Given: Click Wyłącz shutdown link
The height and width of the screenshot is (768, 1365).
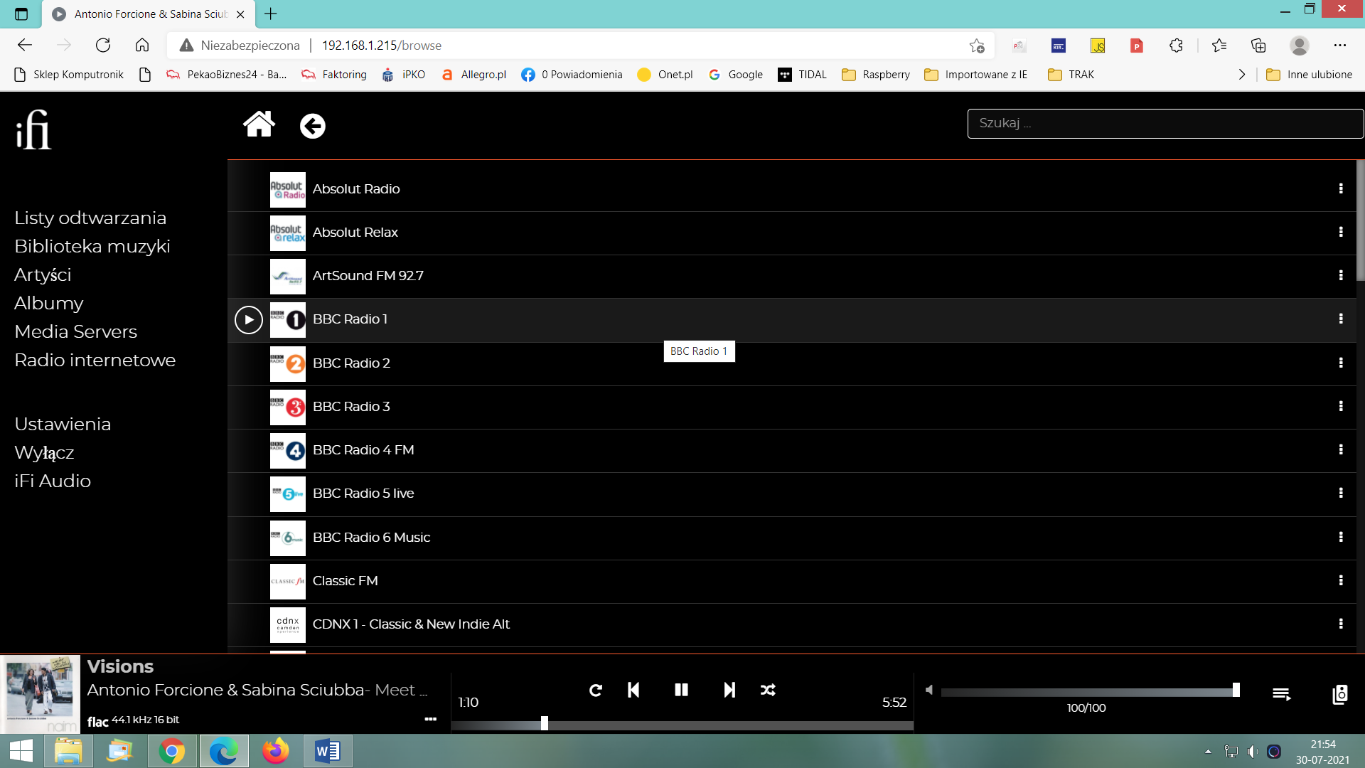Looking at the screenshot, I should coord(44,453).
